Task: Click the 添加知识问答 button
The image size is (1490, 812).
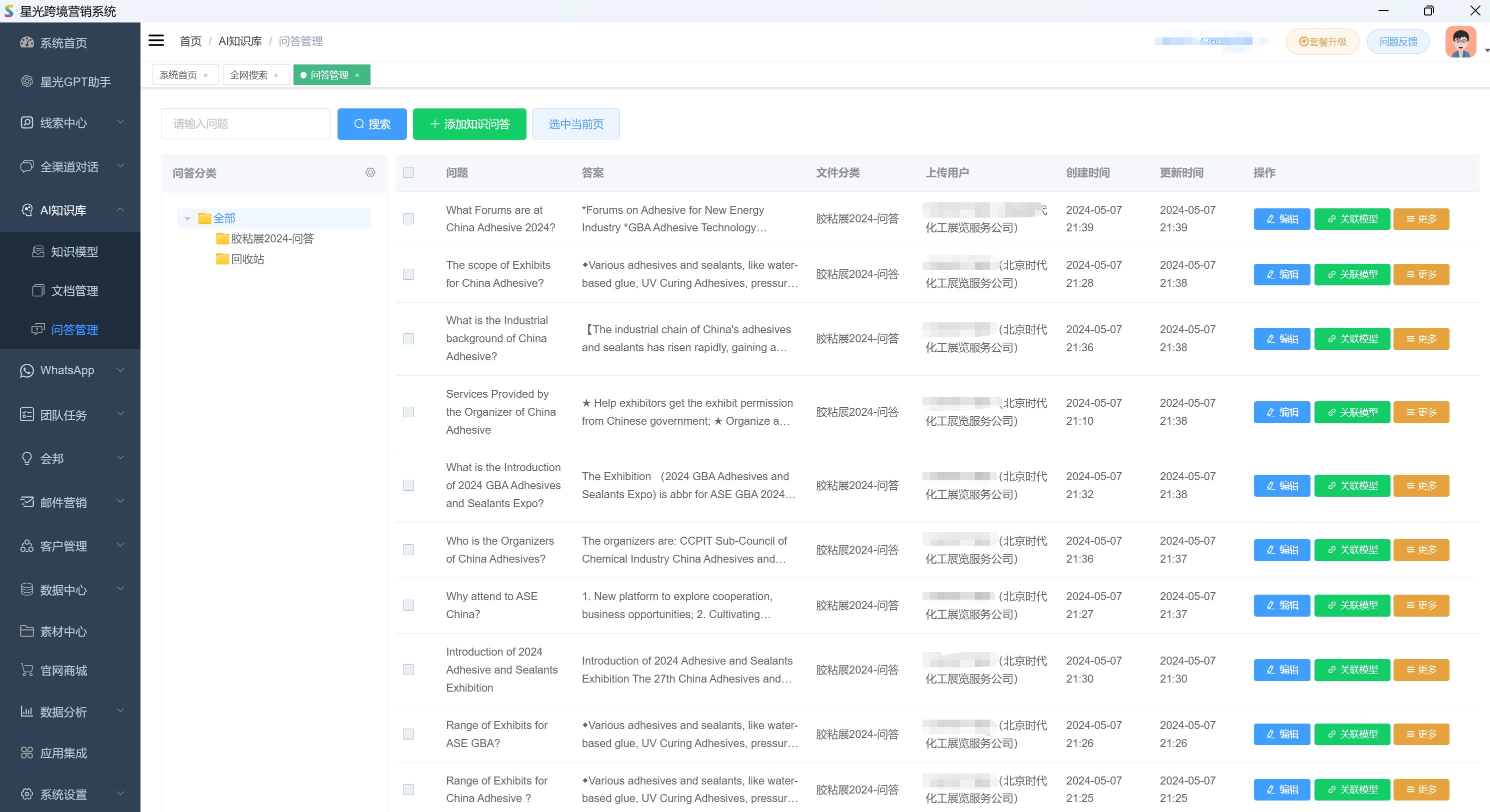Action: coord(469,124)
